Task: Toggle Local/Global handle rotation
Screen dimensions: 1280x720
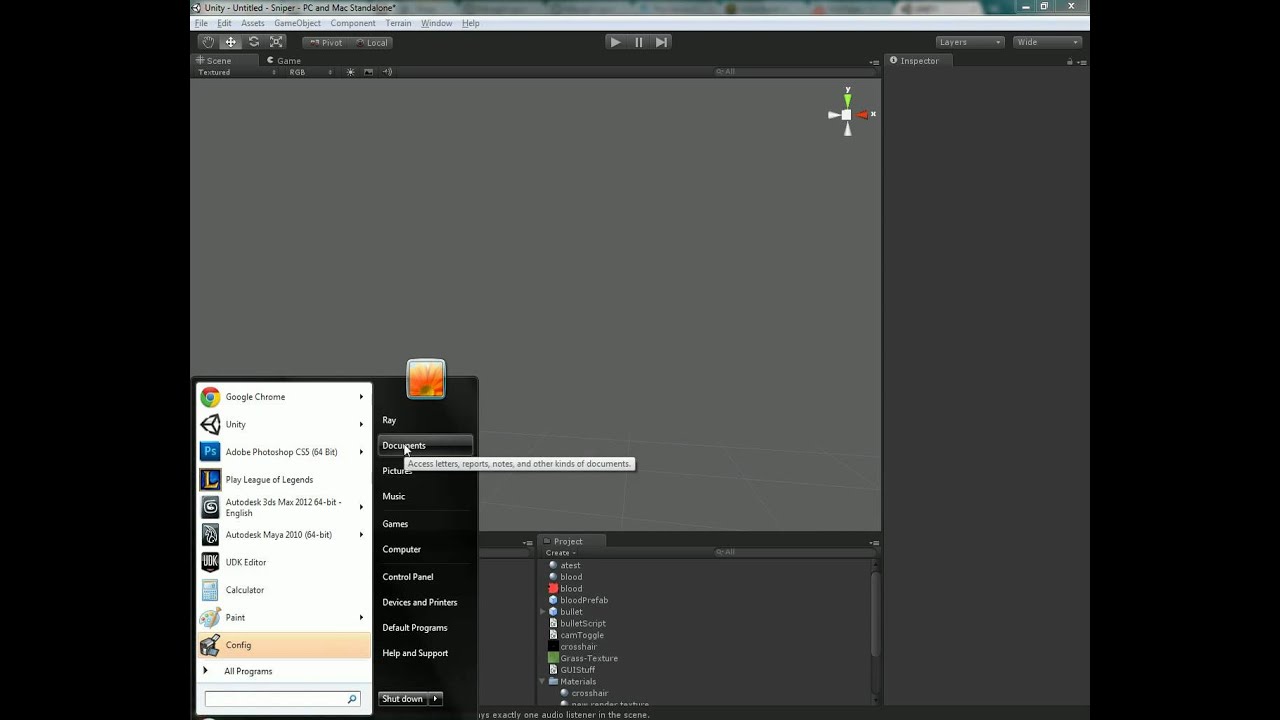Action: [x=371, y=42]
